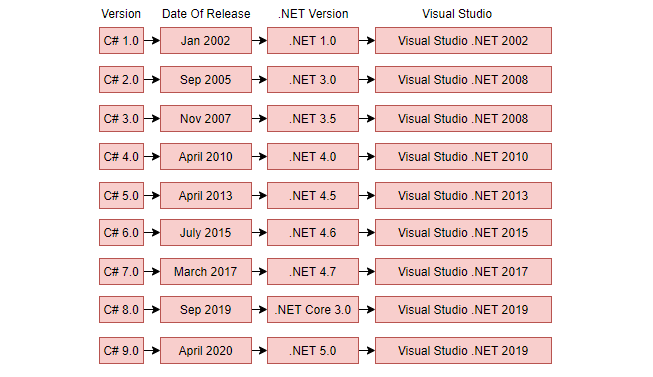Click the C# 6.0 version box

pos(121,232)
